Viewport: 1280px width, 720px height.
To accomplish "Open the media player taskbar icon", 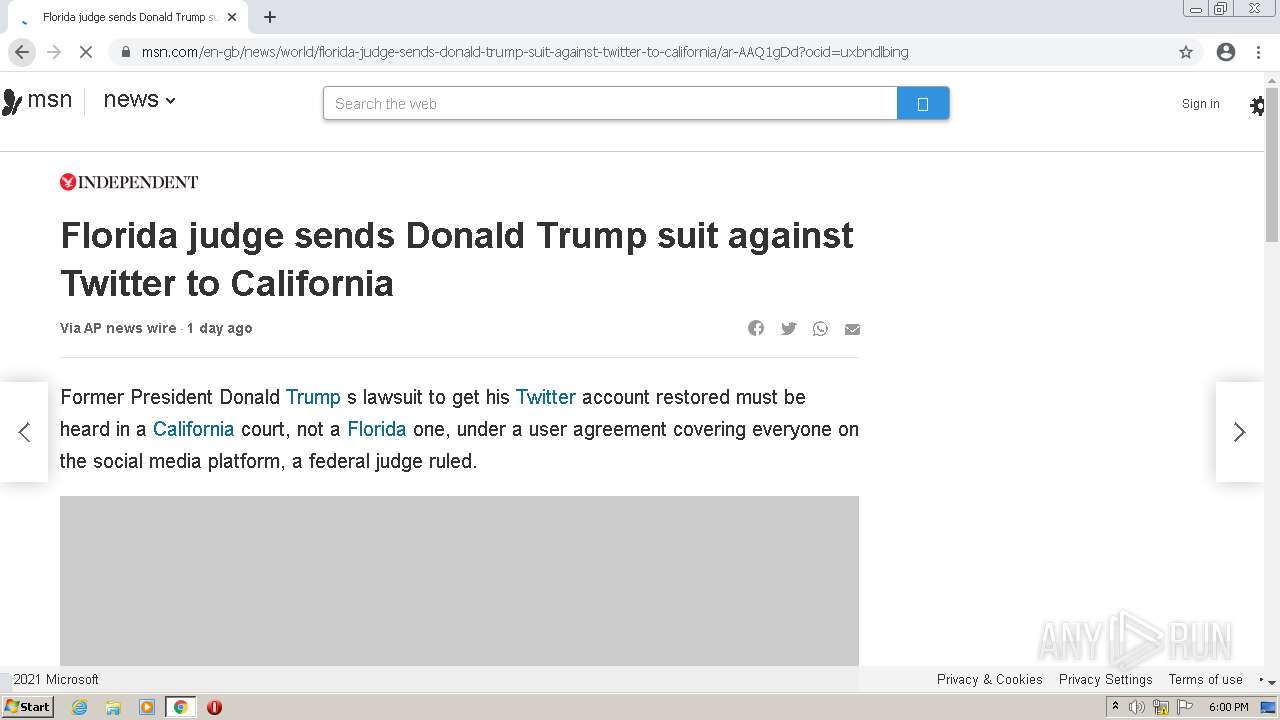I will tap(147, 707).
